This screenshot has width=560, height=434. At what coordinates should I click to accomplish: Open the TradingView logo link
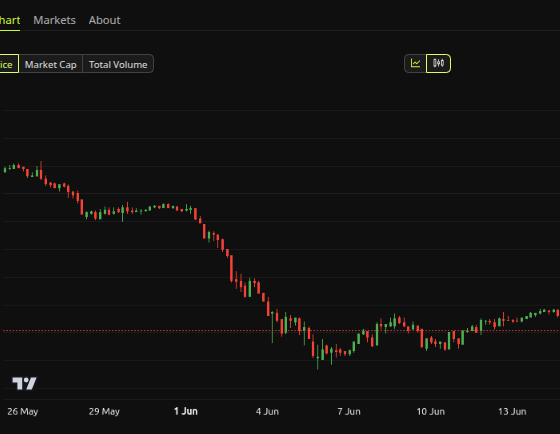(24, 383)
